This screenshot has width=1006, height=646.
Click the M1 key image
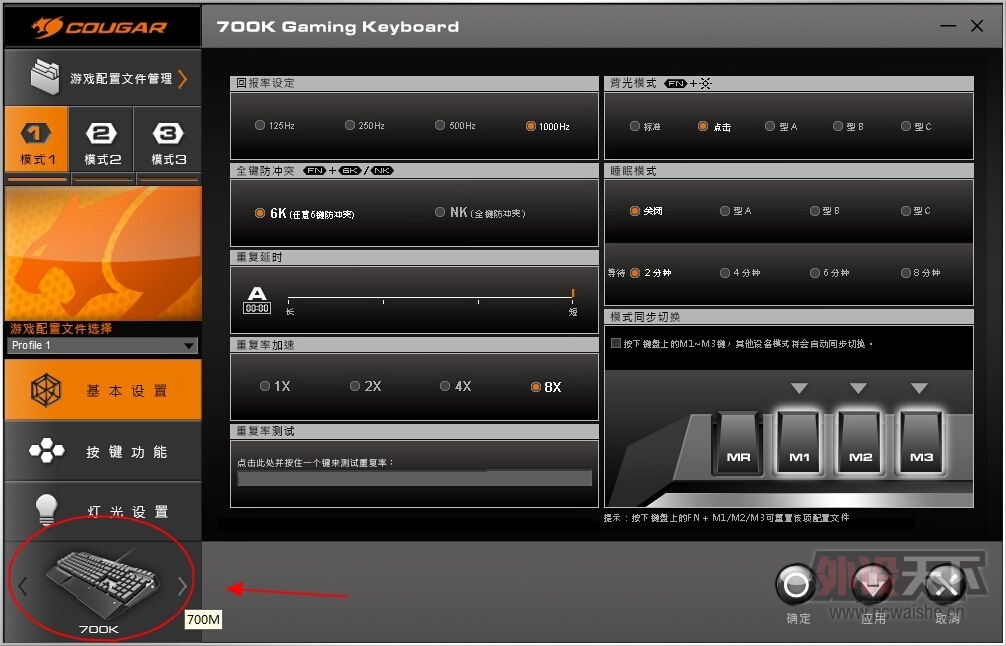tap(799, 444)
